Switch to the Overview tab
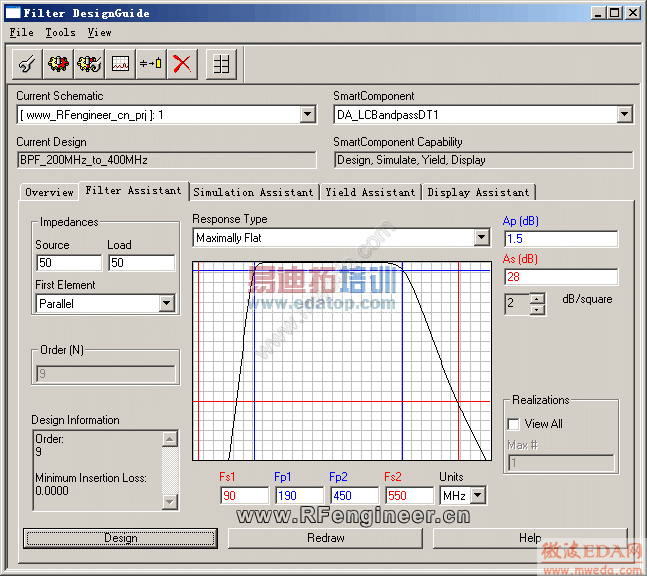Viewport: 647px width, 576px height. [x=49, y=192]
